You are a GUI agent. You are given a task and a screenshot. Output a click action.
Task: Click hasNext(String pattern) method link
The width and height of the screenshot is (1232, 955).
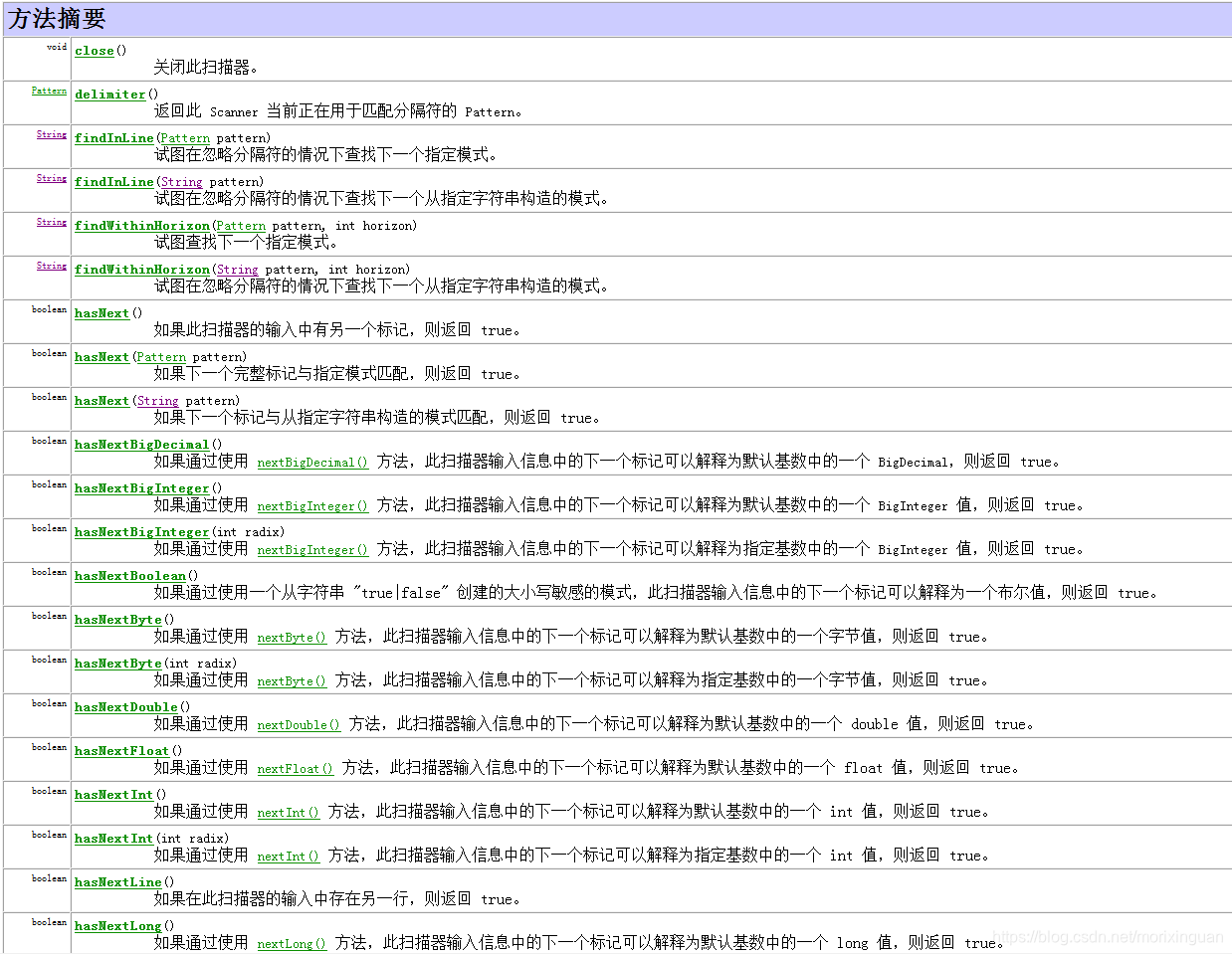[x=101, y=400]
